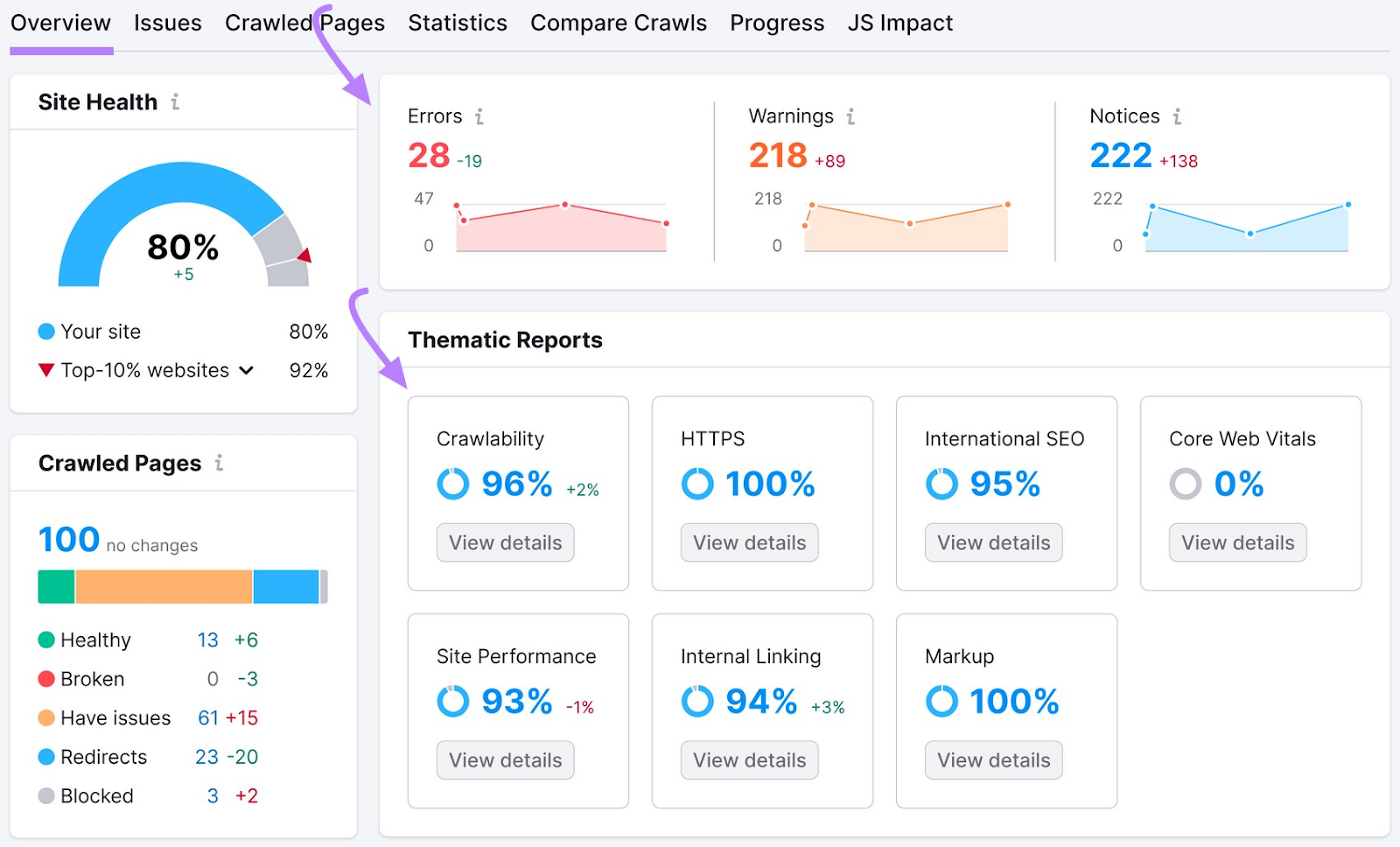
Task: Open the Statistics tab
Action: tap(457, 23)
